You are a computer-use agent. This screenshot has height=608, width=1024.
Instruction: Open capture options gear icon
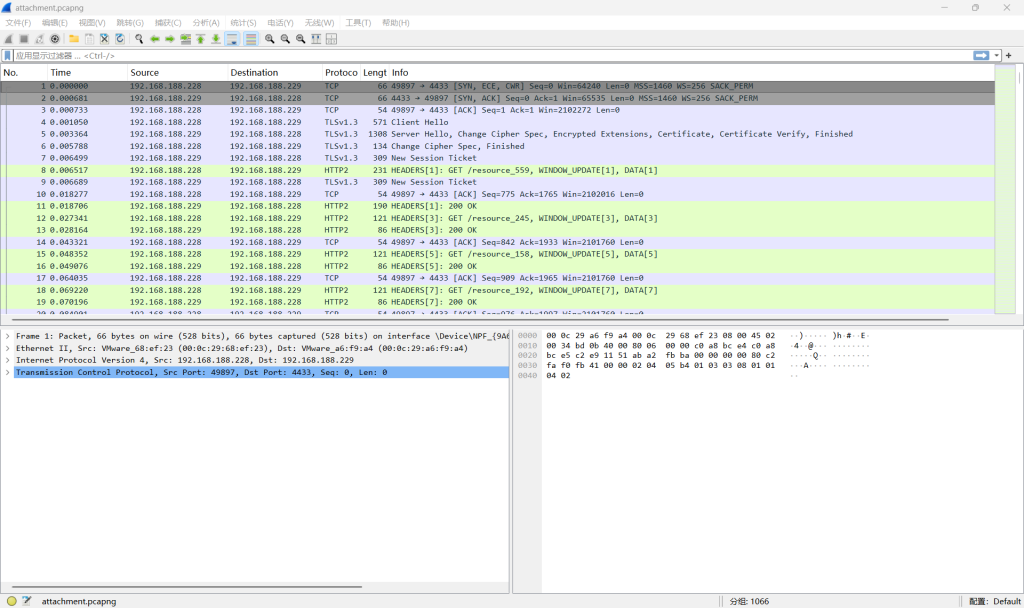[55, 39]
